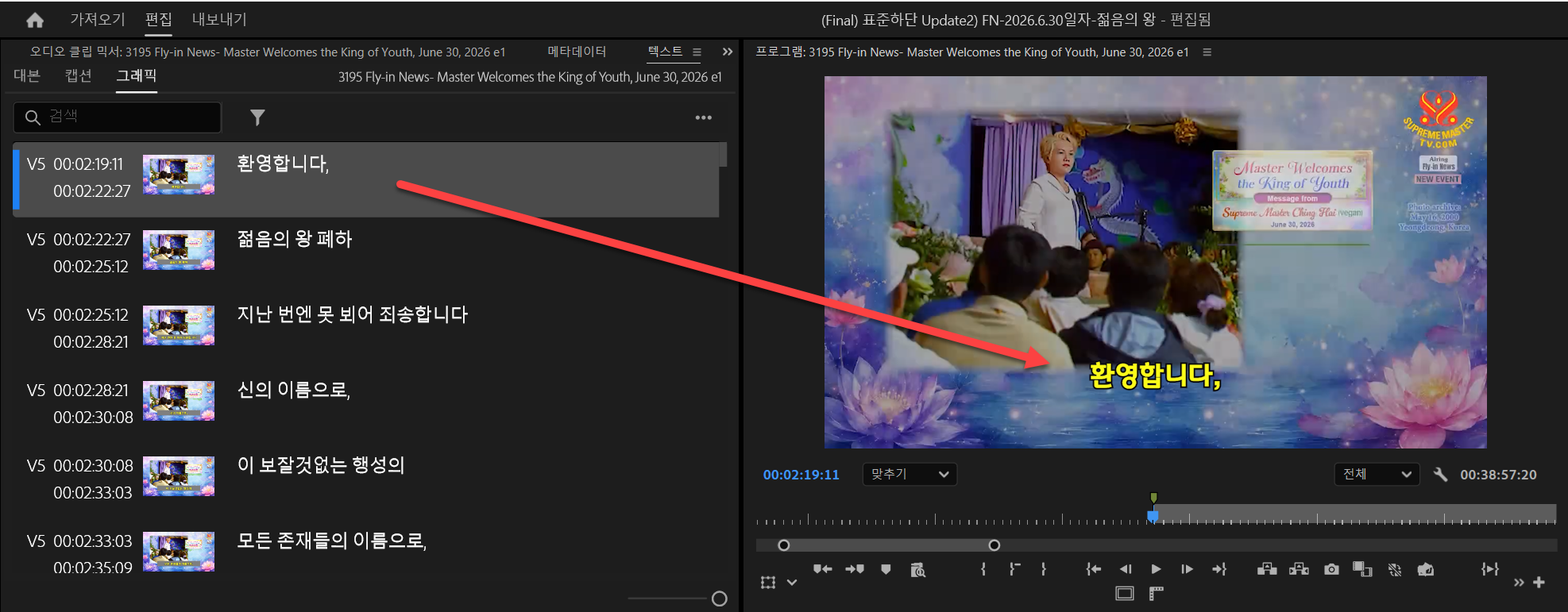Mark Out with the right brace icon
The image size is (1568, 612).
click(x=1043, y=569)
